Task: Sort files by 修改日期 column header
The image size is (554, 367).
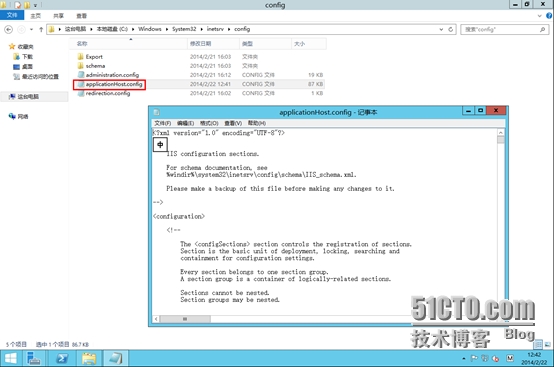Action: click(x=213, y=43)
